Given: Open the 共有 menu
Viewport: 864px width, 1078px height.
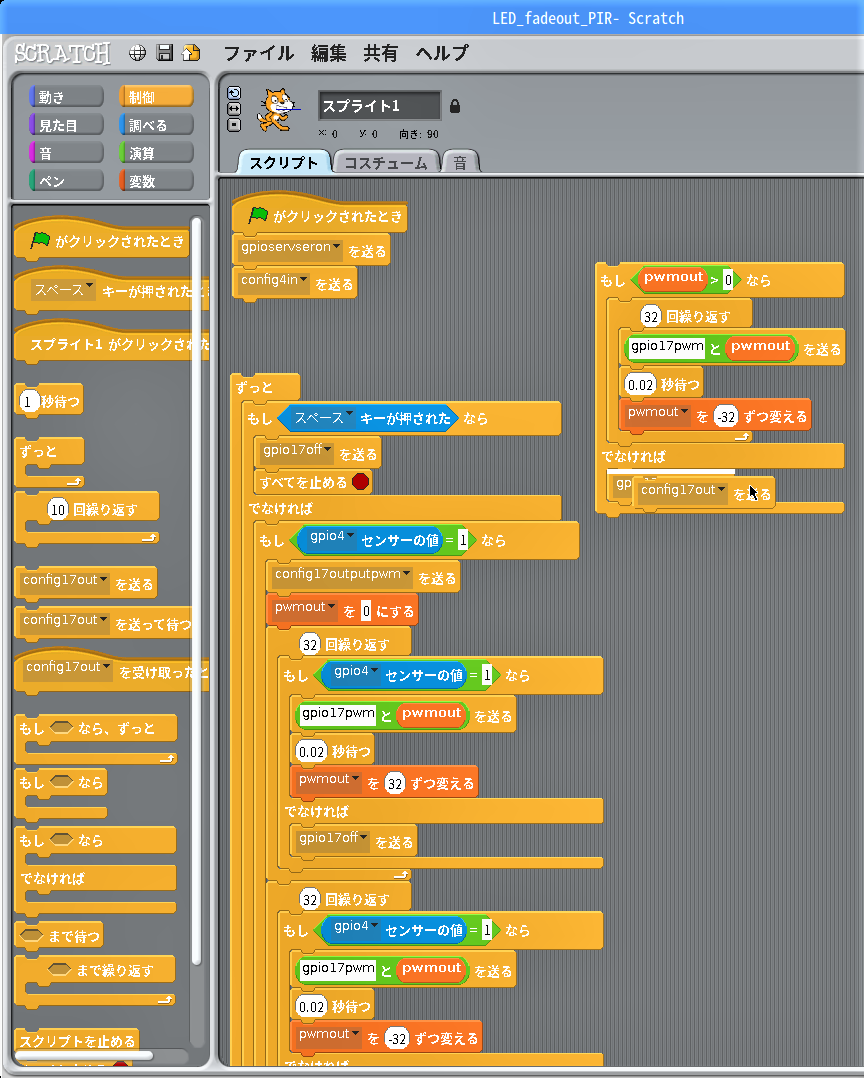Looking at the screenshot, I should 380,53.
